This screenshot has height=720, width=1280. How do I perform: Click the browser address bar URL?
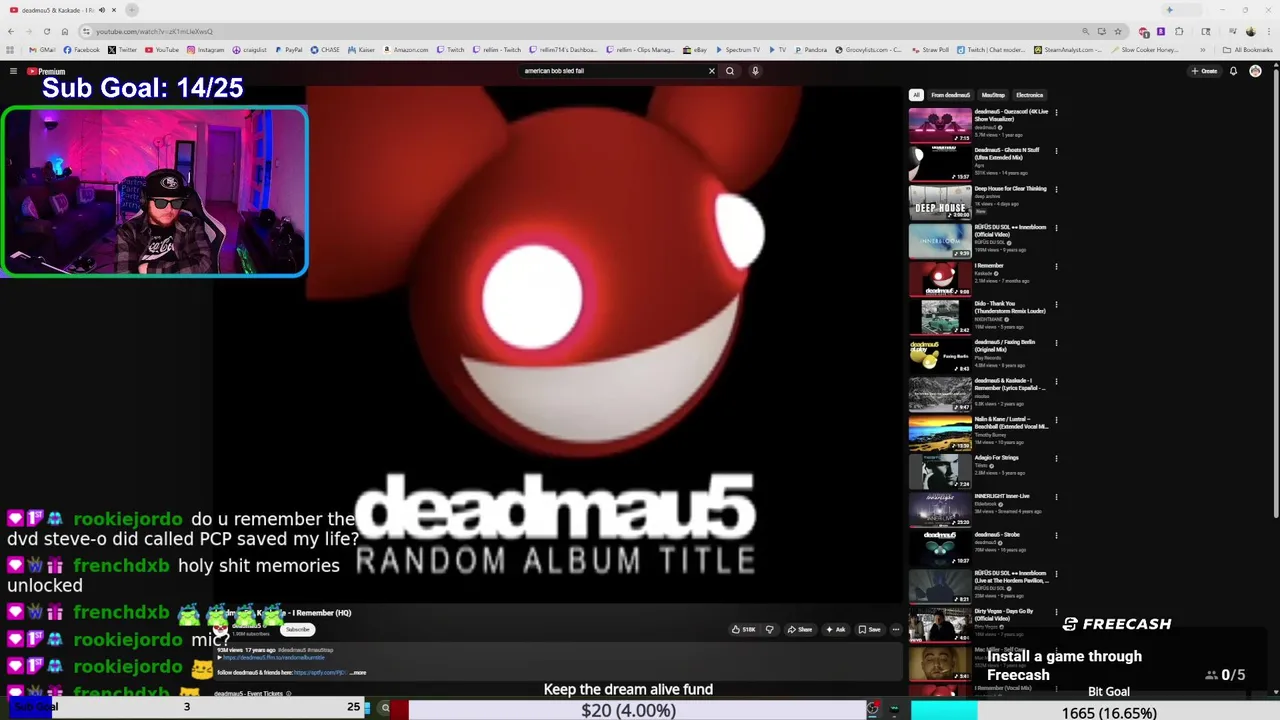tap(154, 31)
